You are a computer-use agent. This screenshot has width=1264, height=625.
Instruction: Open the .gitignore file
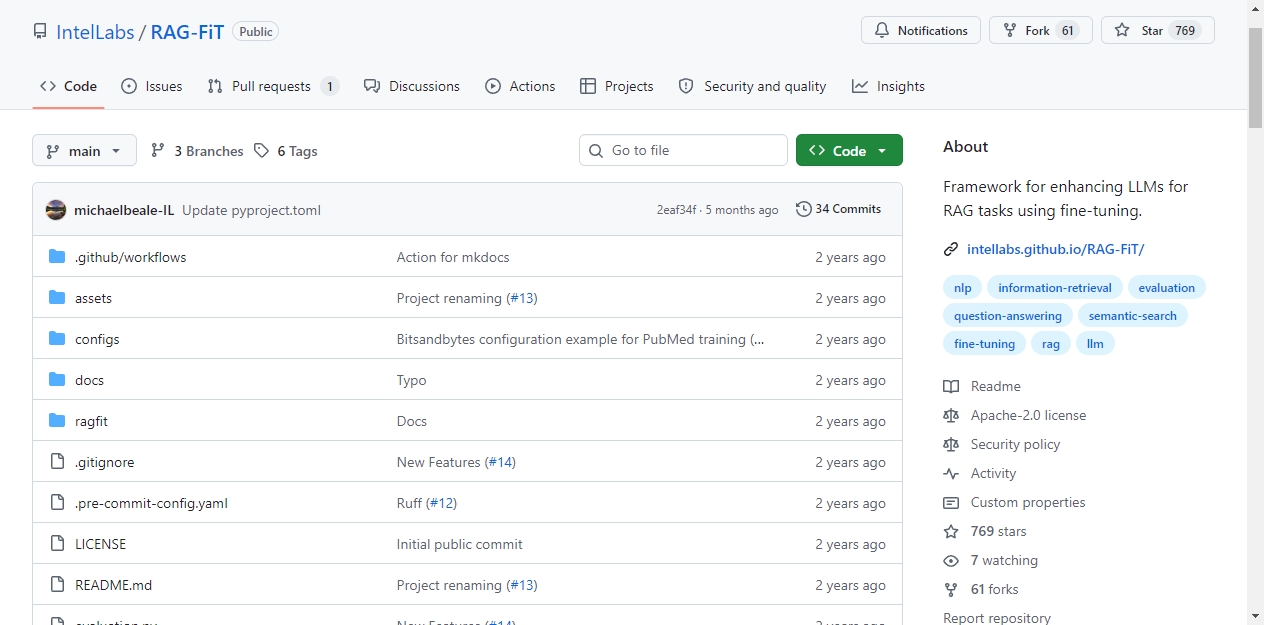point(104,462)
